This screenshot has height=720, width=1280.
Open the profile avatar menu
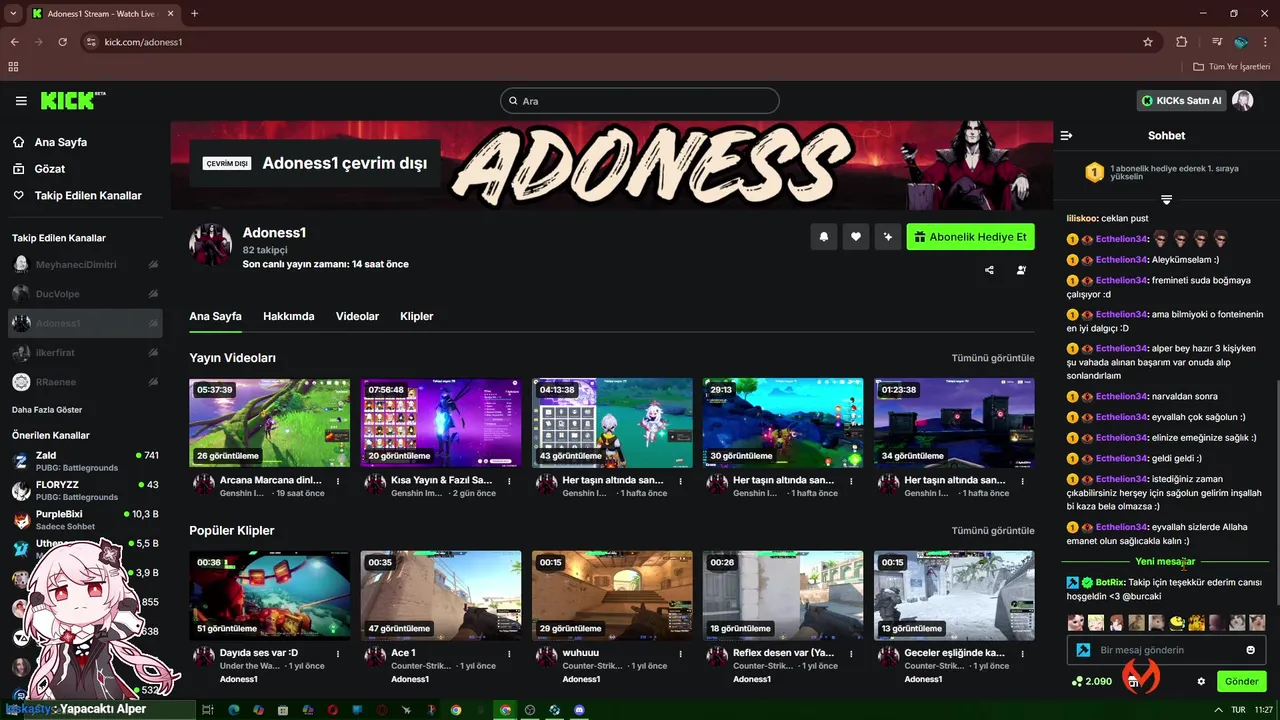tap(1243, 101)
